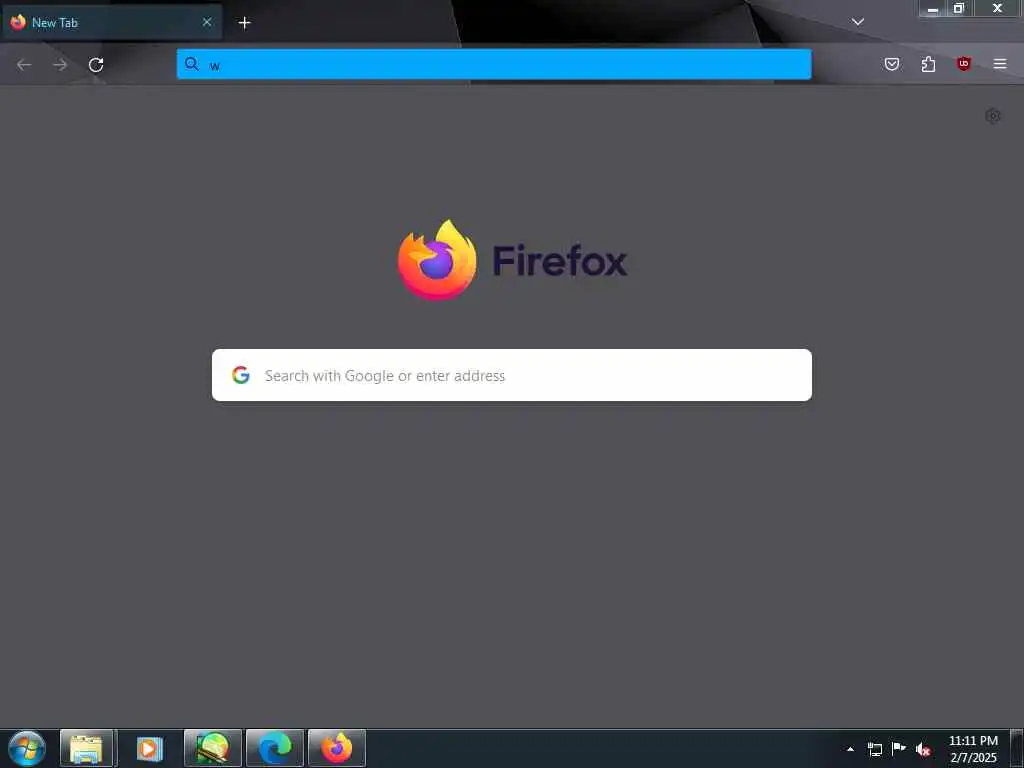1024x768 pixels.
Task: Open a new tab with plus button
Action: [x=244, y=23]
